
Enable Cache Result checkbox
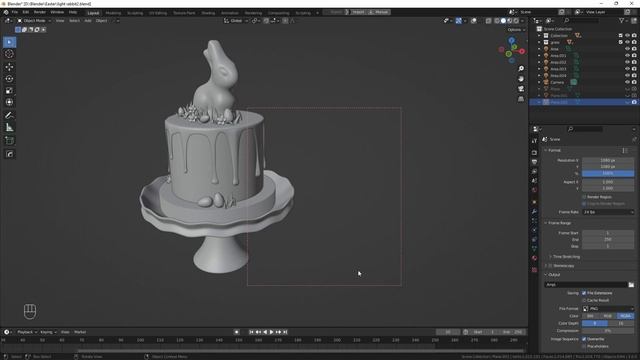[x=584, y=300]
